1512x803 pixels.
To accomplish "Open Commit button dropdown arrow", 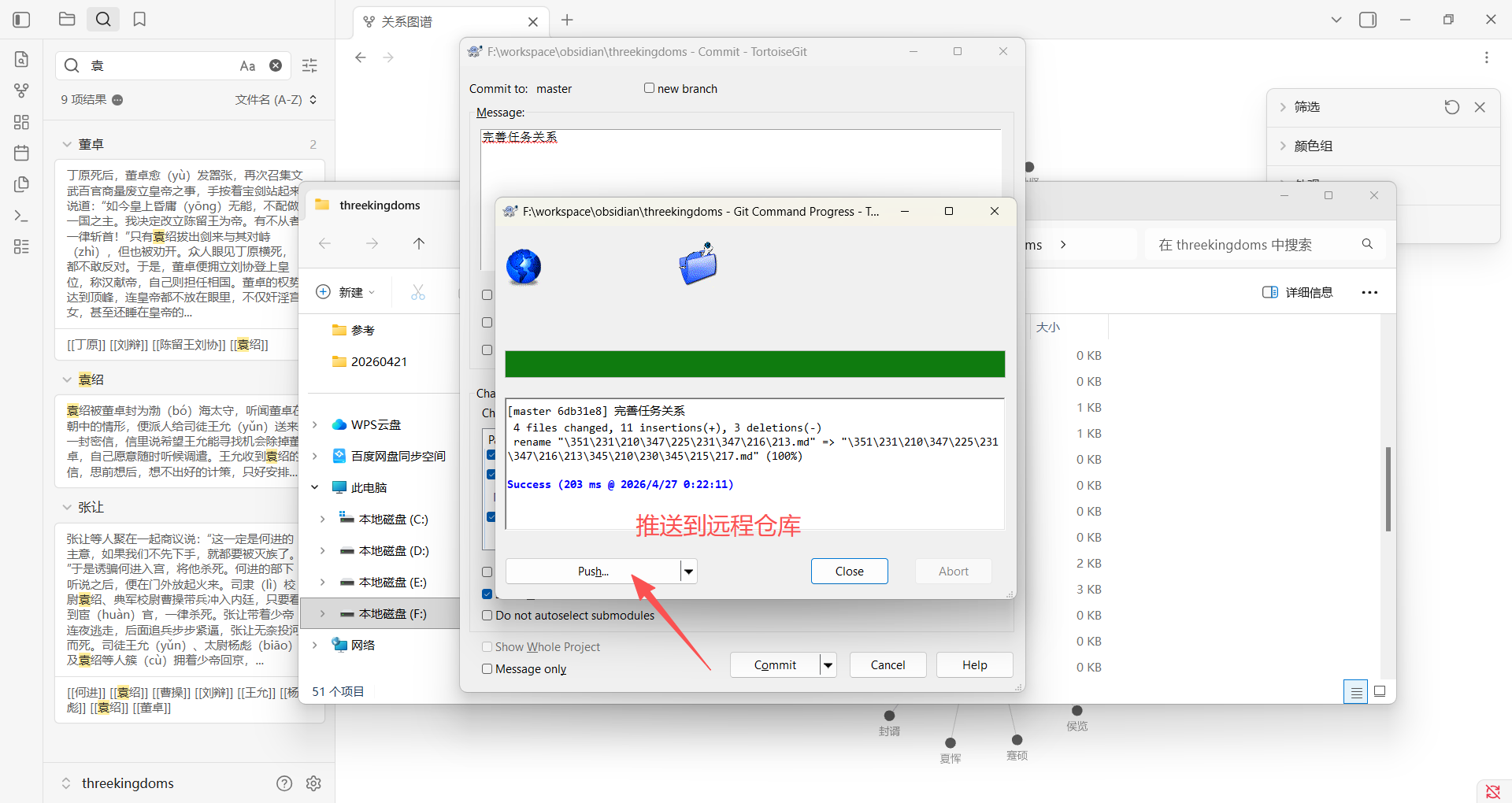I will (x=828, y=665).
